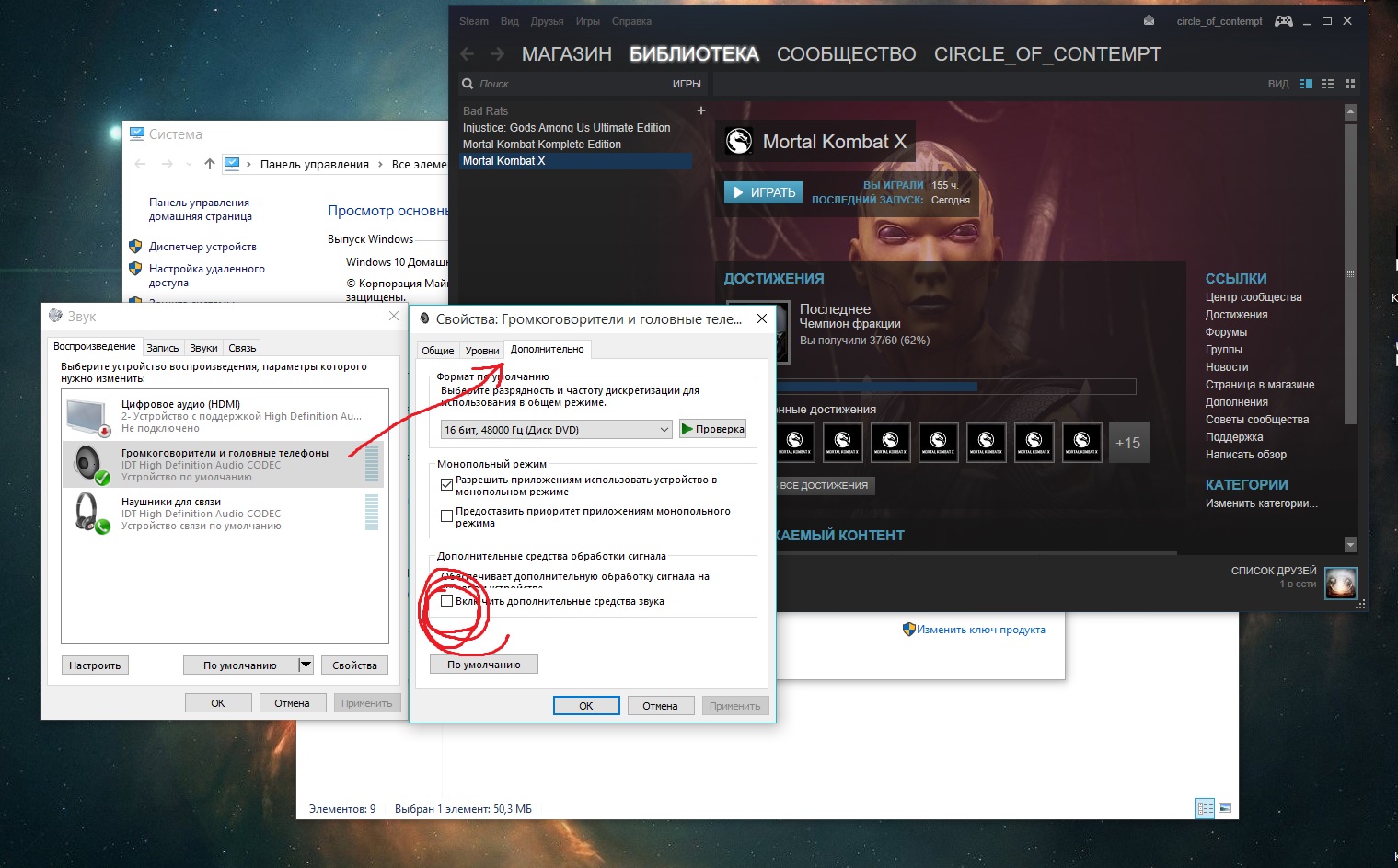The image size is (1398, 868).
Task: Click the Steam scrollbar up arrow
Action: (x=1350, y=112)
